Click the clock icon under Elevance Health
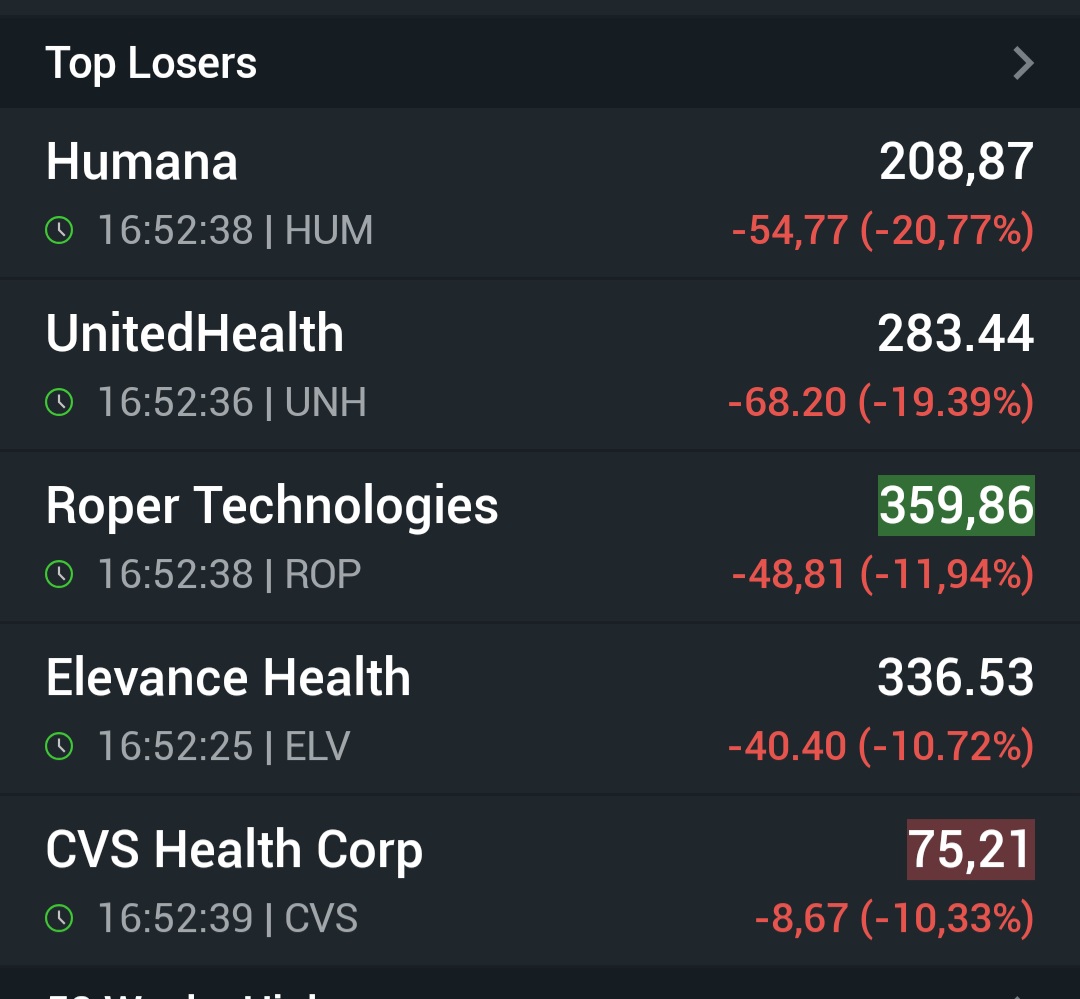Viewport: 1080px width, 999px height. coord(60,747)
